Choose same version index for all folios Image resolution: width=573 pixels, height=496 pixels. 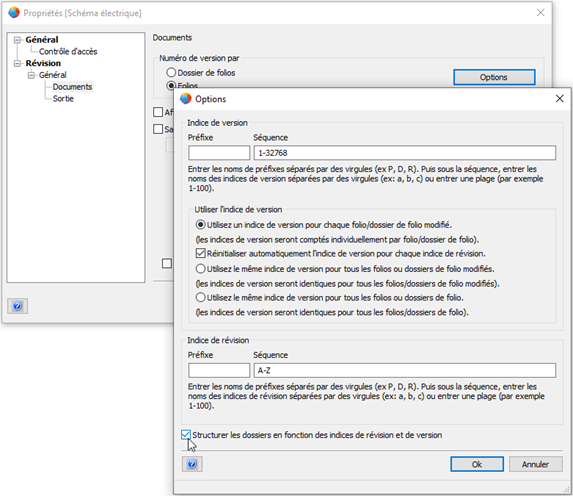[200, 298]
